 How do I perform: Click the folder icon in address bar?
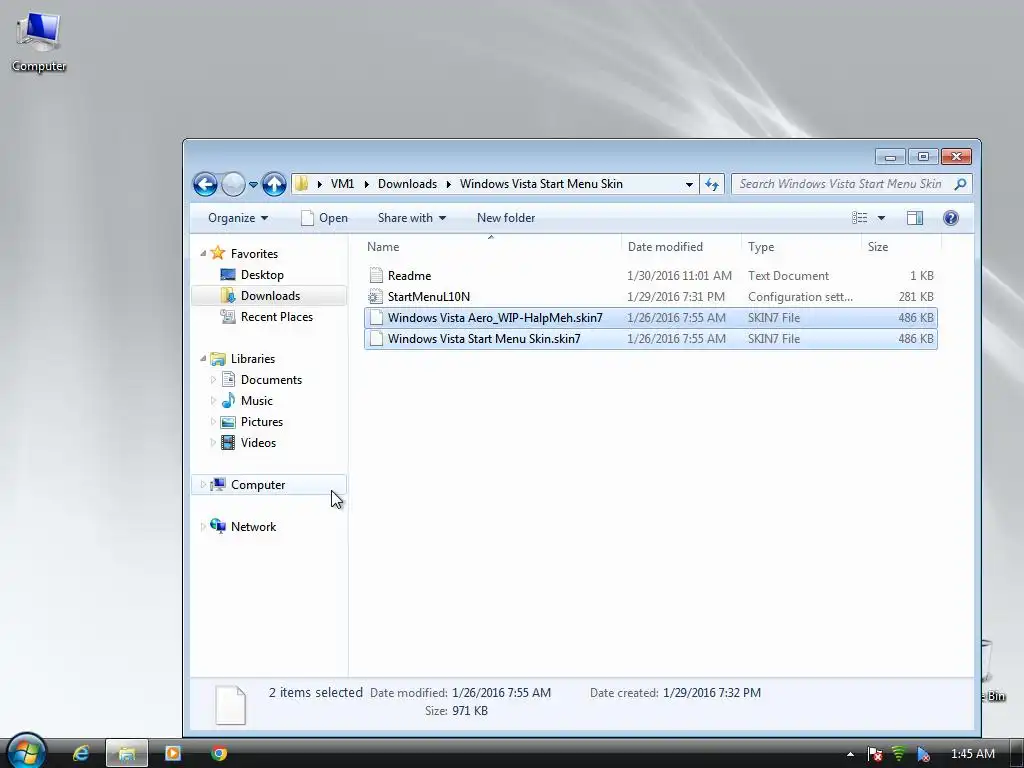[x=302, y=184]
